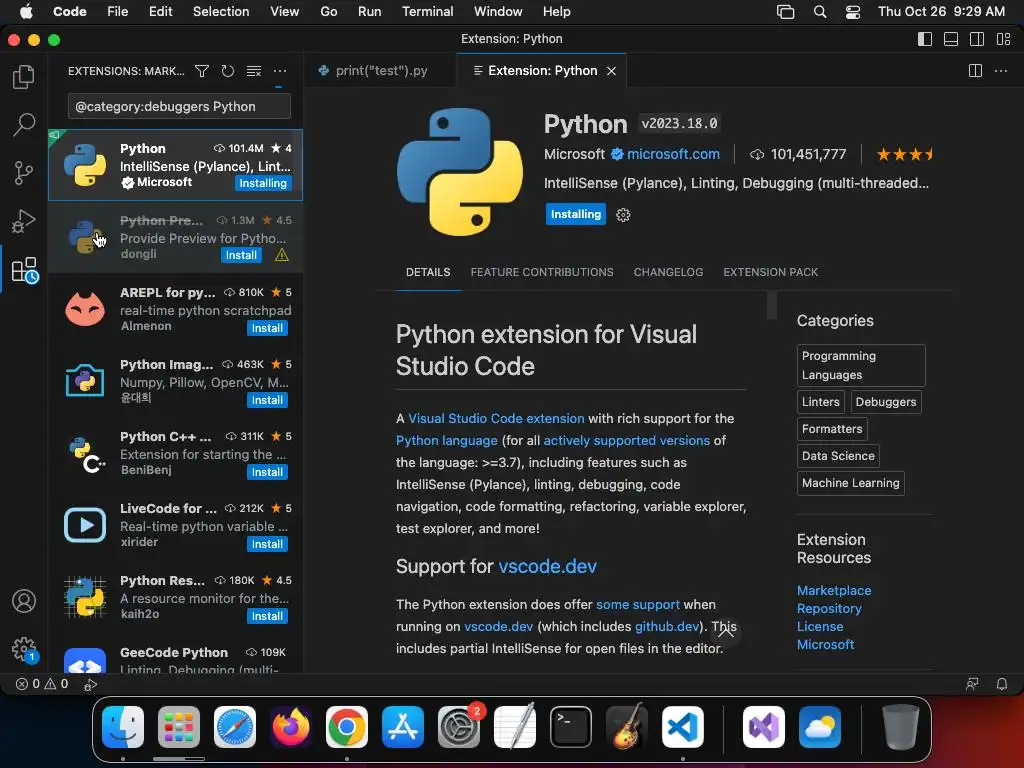Switch to the EXTENSION PACK tab
Viewport: 1024px width, 768px height.
[771, 272]
